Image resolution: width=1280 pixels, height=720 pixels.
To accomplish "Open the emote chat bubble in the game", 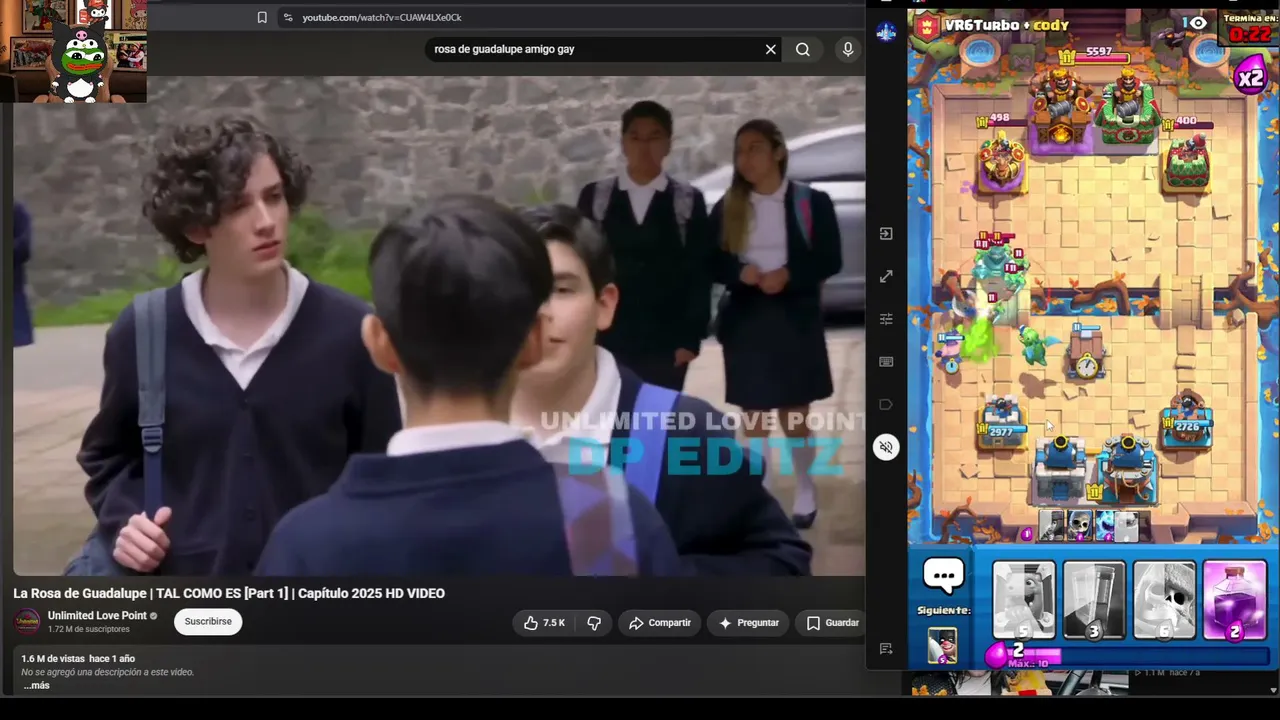I will (943, 576).
